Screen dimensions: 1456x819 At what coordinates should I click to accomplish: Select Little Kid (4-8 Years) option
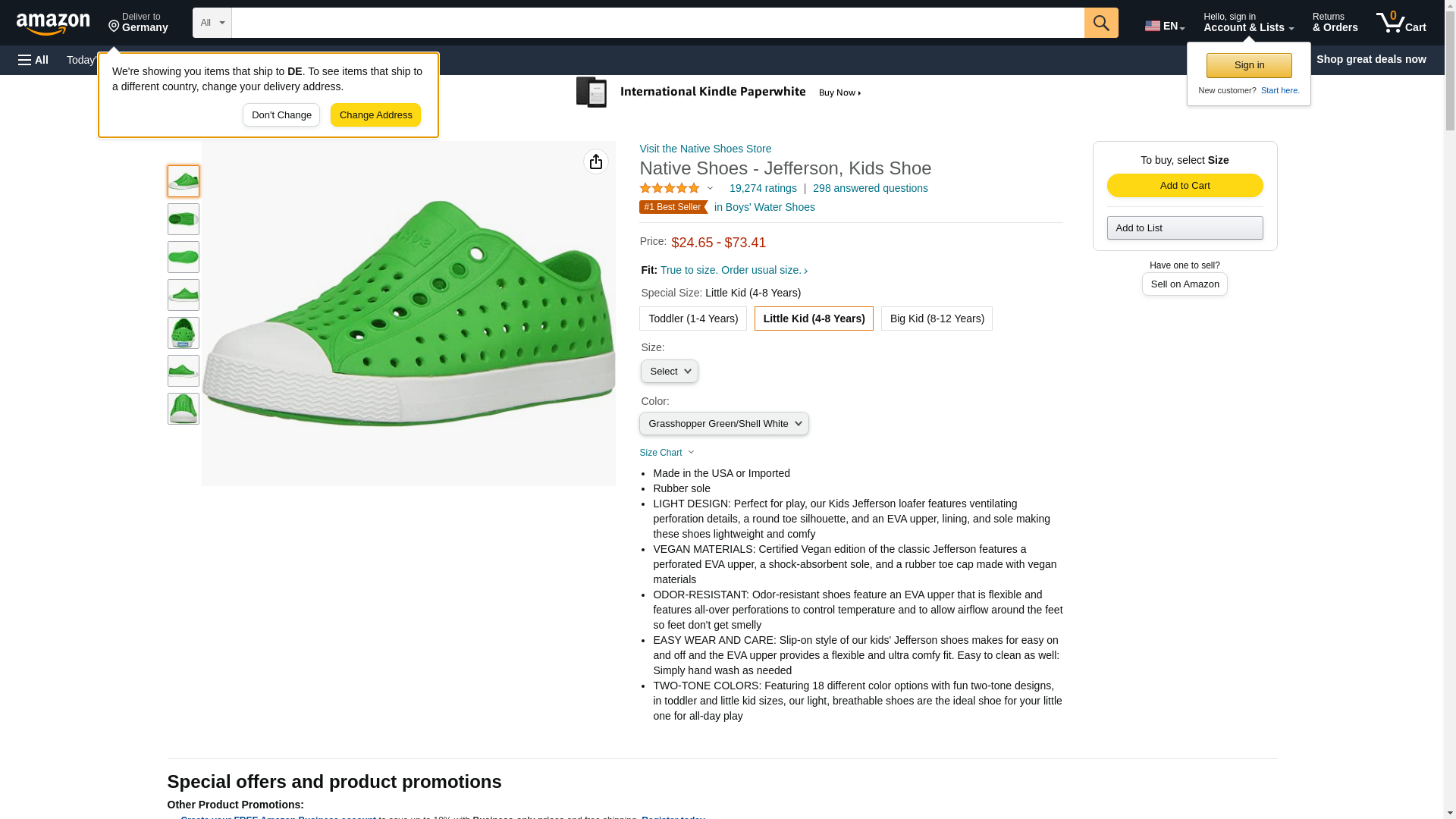(813, 318)
